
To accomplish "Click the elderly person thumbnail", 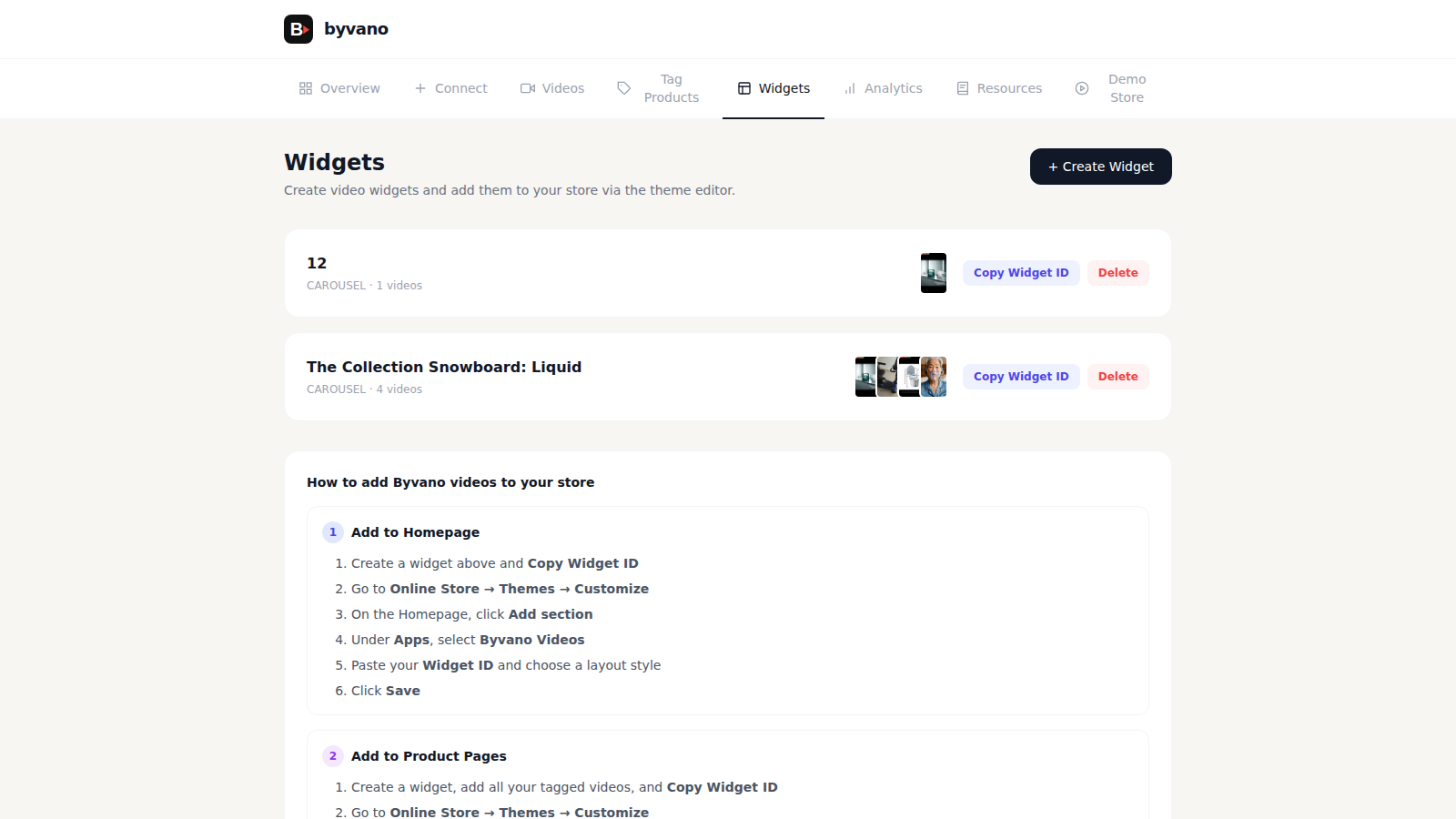I will pyautogui.click(x=935, y=377).
